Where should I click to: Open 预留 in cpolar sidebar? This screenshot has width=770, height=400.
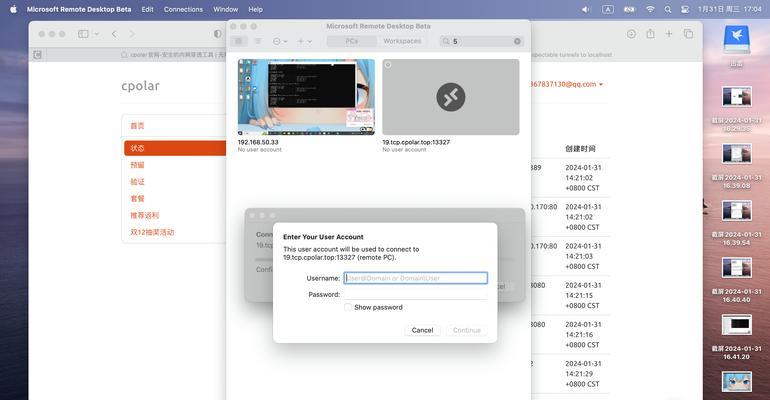[138, 165]
